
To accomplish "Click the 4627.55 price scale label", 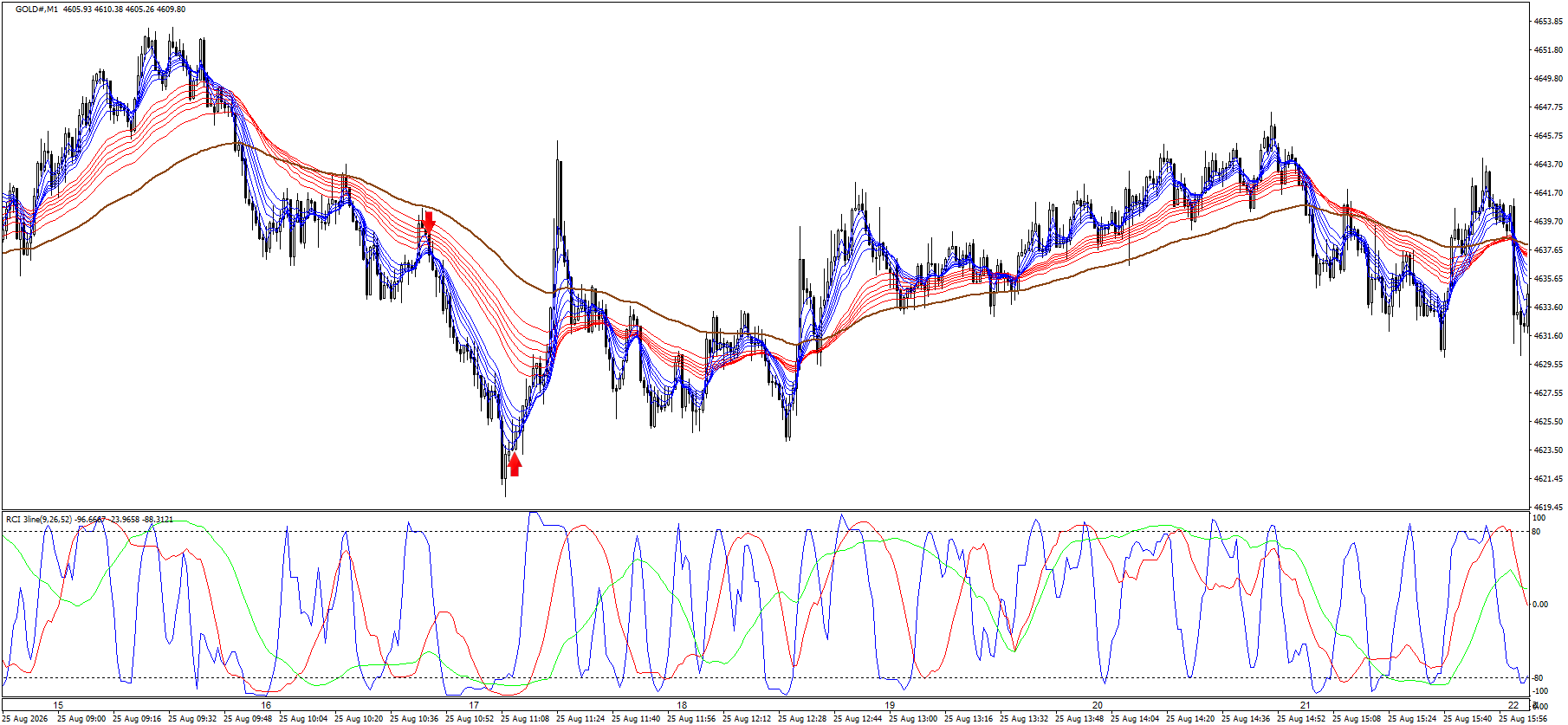I will point(1548,393).
